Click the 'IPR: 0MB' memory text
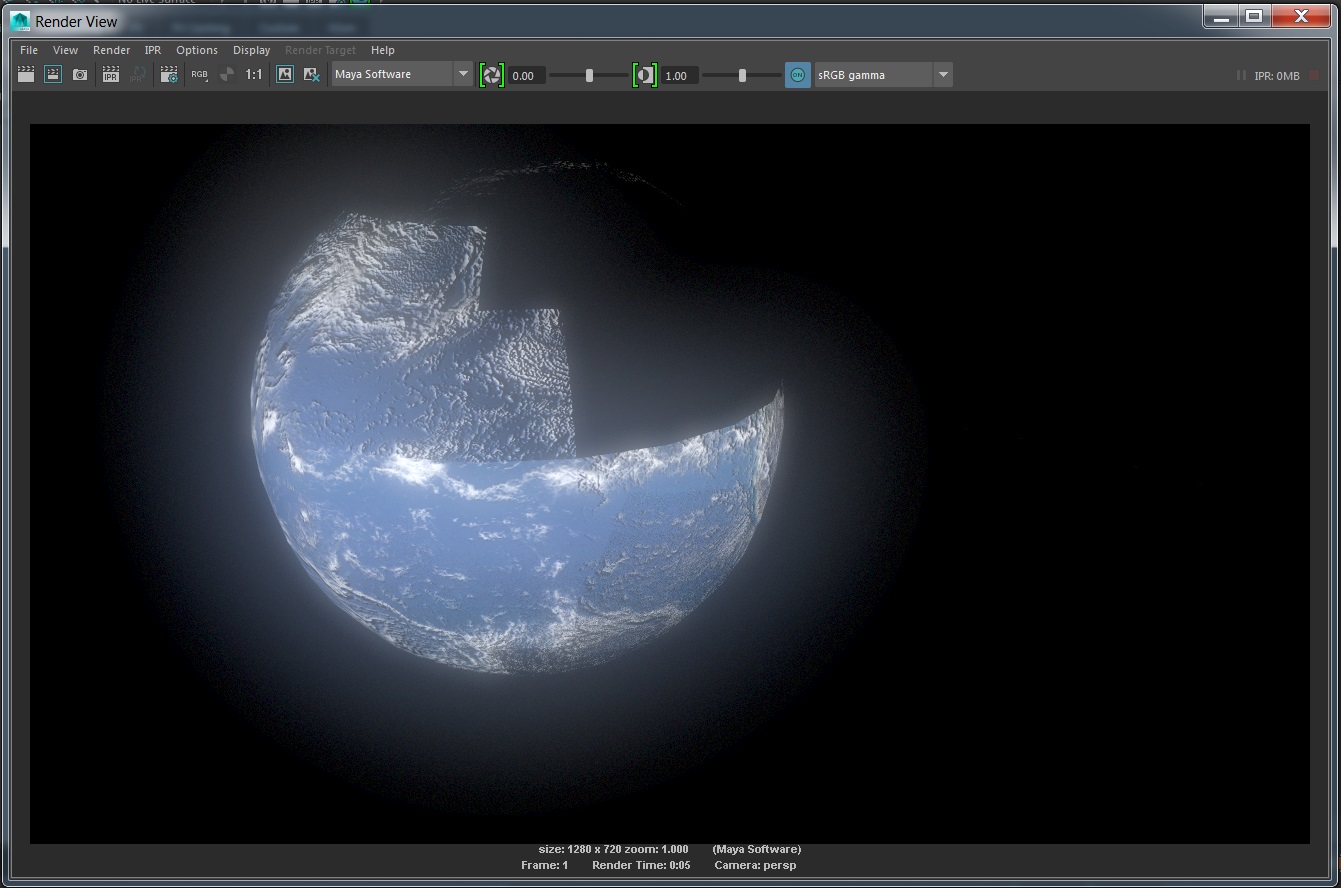The width and height of the screenshot is (1341, 888). coord(1277,76)
